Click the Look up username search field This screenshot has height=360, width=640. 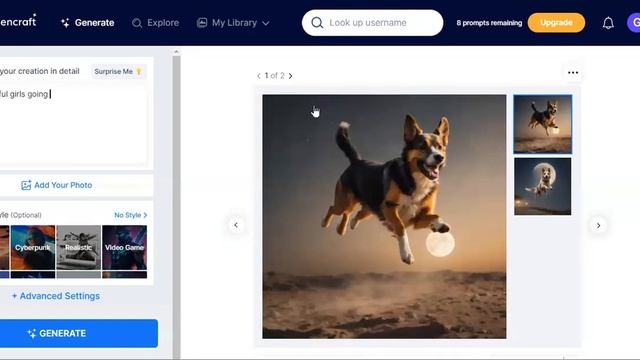pos(372,23)
